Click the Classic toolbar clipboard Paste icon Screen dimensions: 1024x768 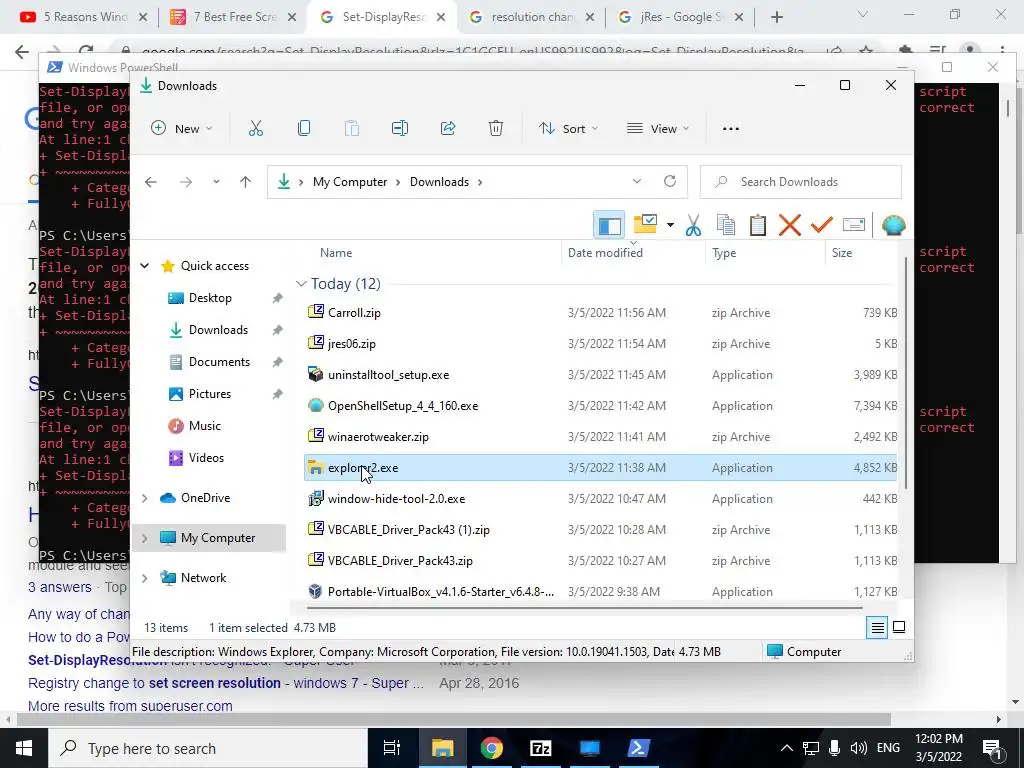758,225
